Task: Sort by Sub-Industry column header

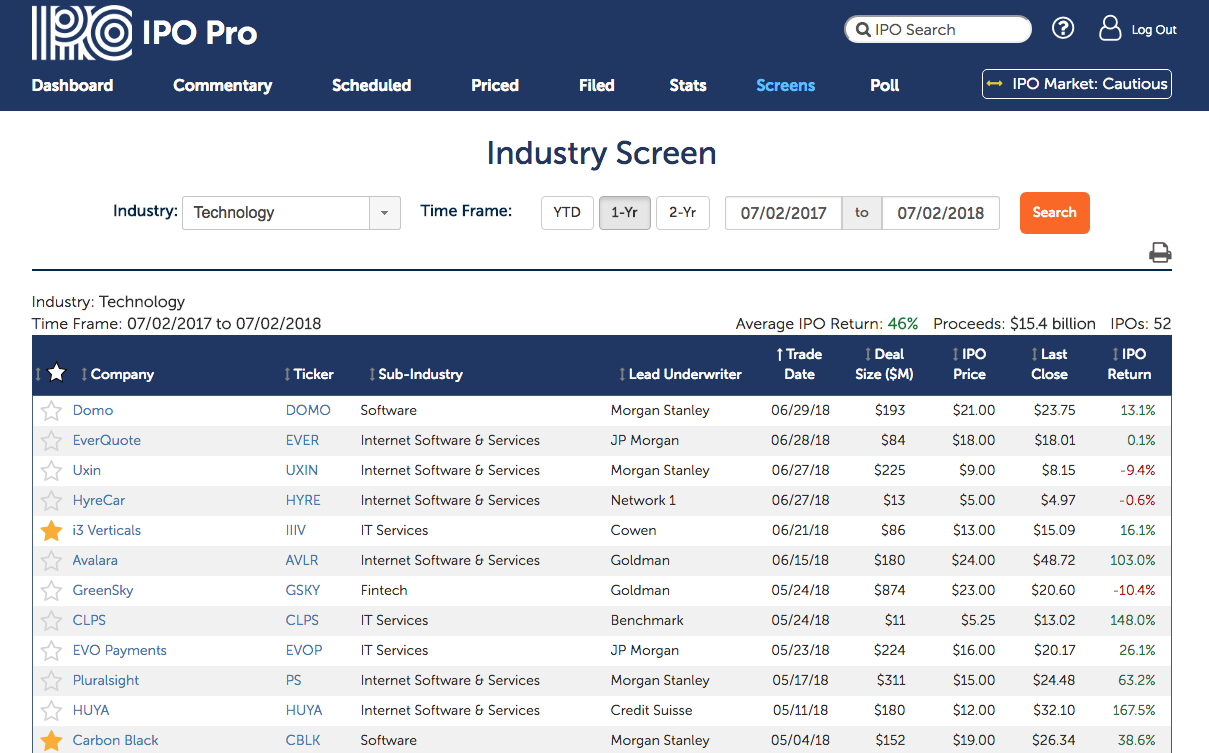Action: tap(416, 374)
